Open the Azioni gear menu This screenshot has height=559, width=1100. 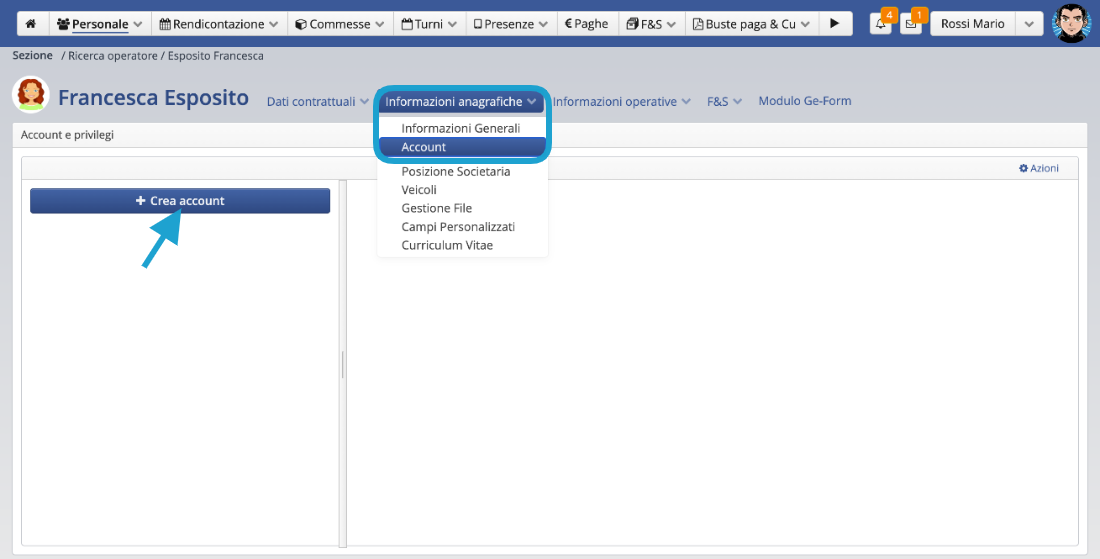coord(1038,168)
